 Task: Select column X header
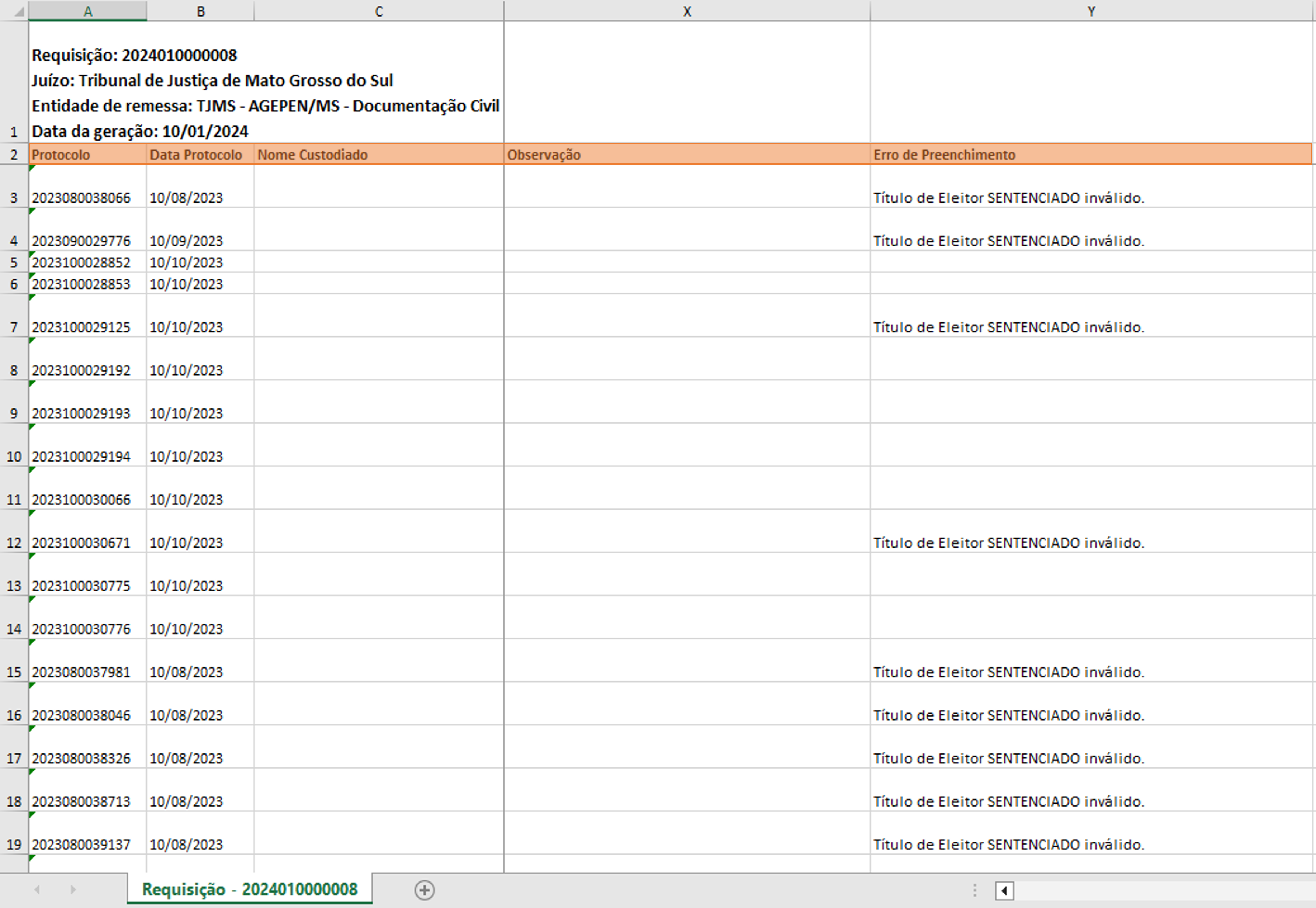pos(687,11)
